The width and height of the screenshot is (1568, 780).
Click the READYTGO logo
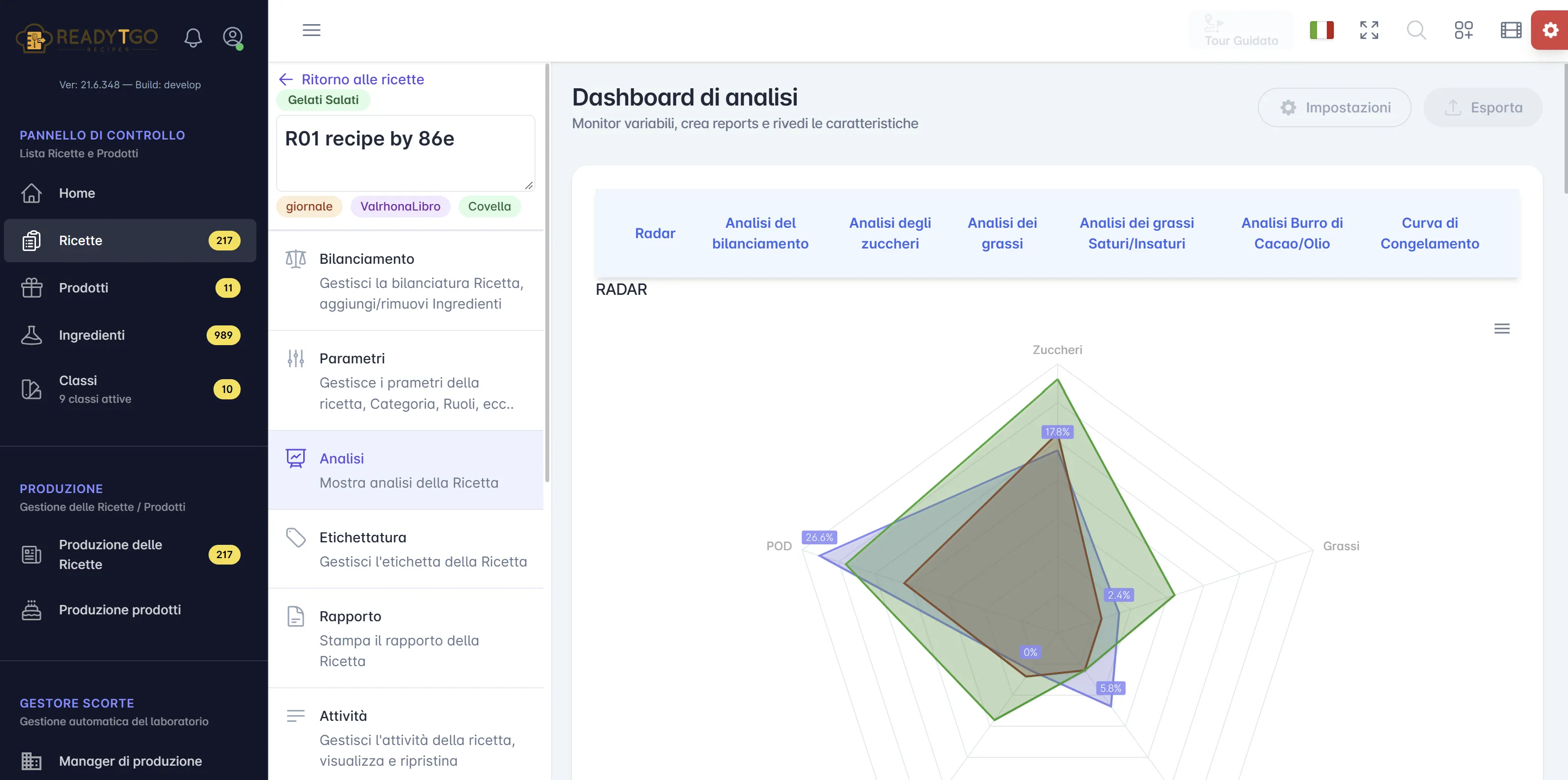click(87, 38)
